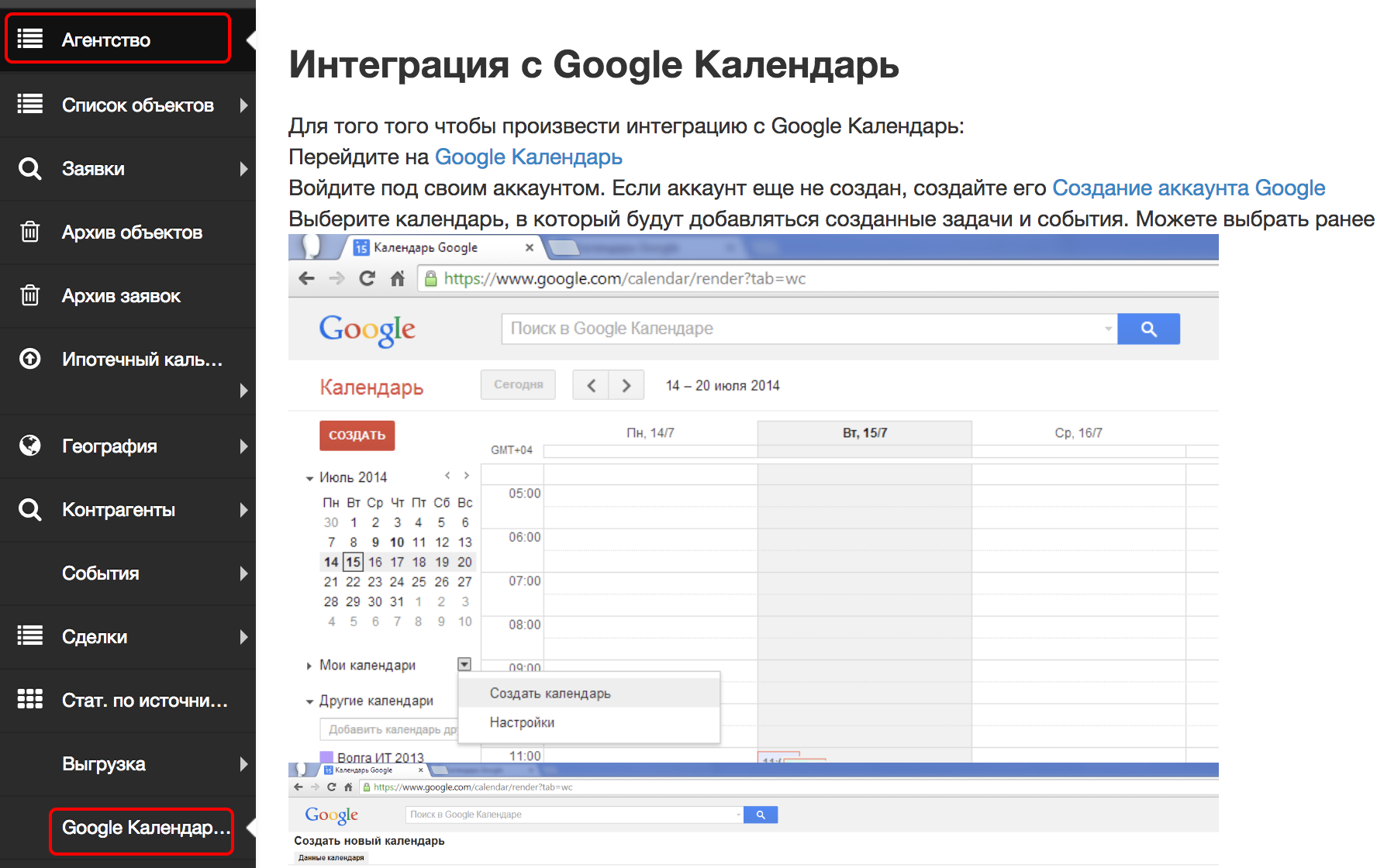Collapse the Июль 2014 mini calendar
This screenshot has width=1377, height=868.
tap(309, 478)
